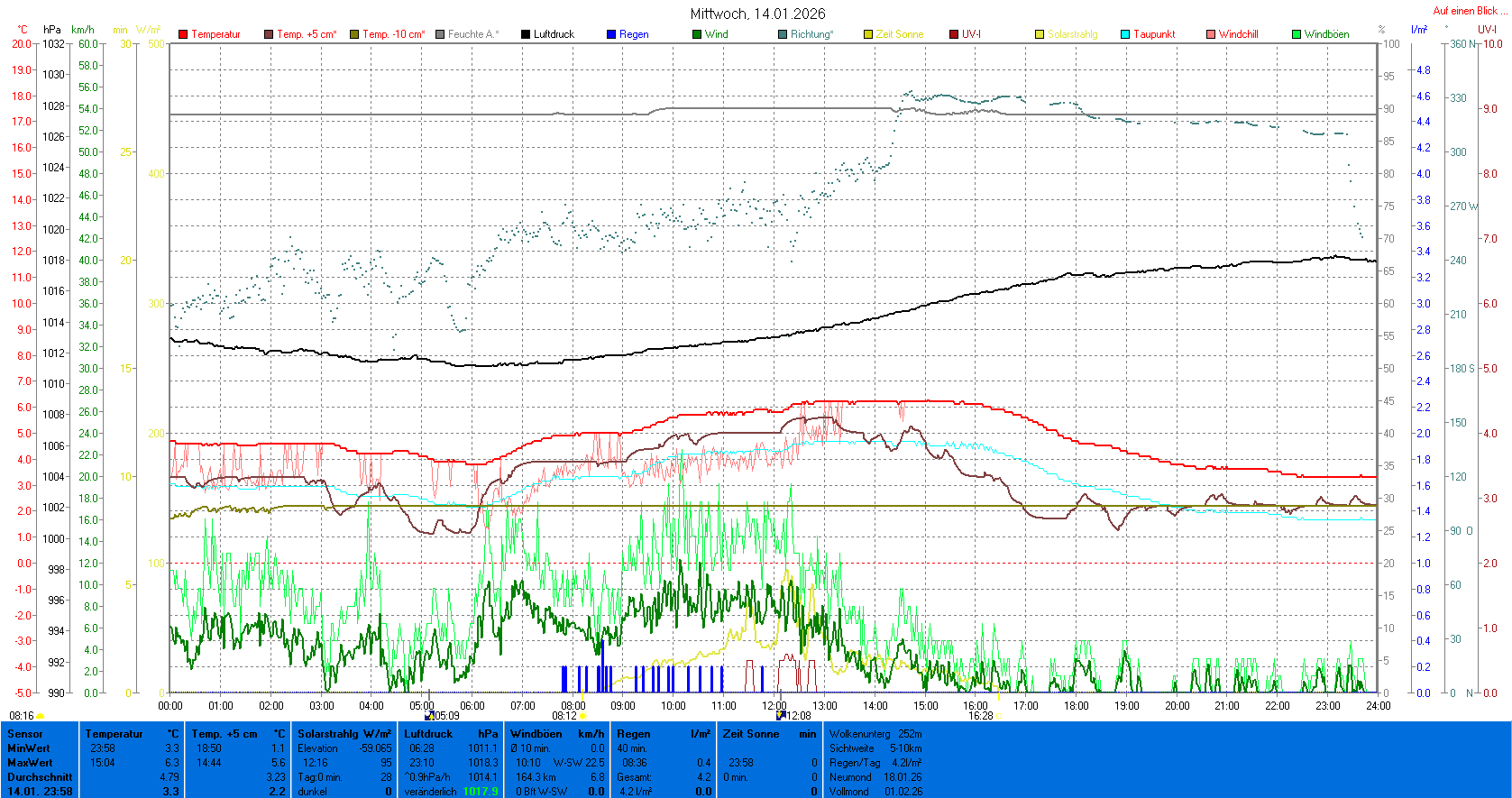Click the black Luftdruck legend square
1512x798 pixels.
pyautogui.click(x=526, y=34)
